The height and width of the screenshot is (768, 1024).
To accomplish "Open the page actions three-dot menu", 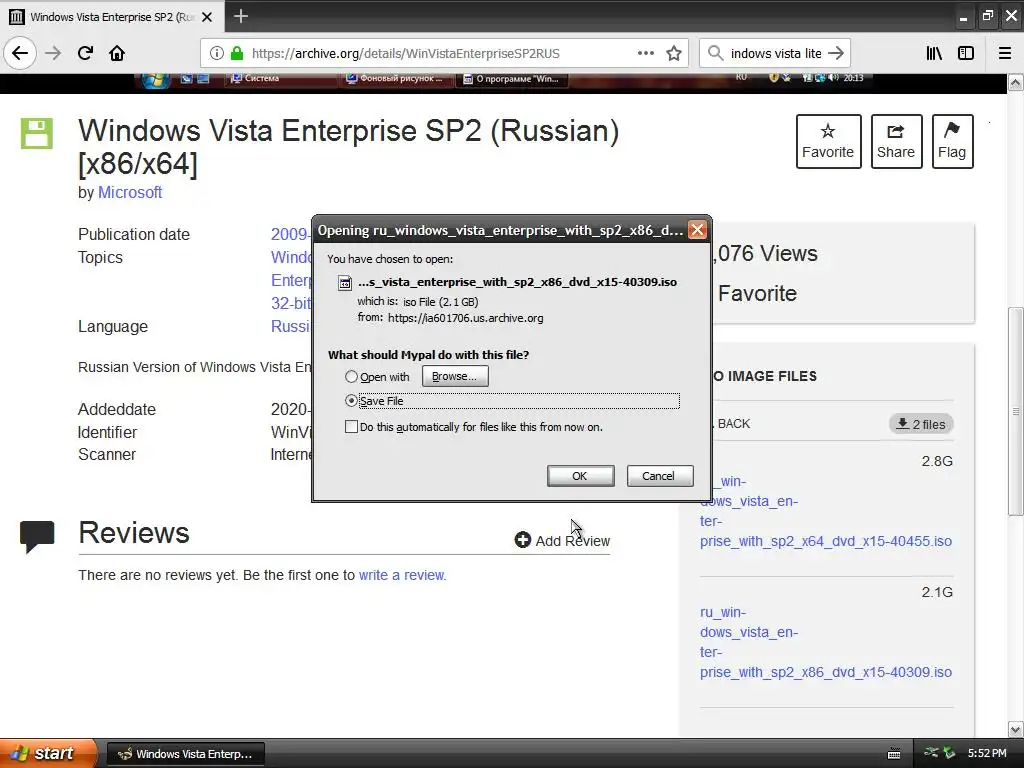I will (646, 54).
